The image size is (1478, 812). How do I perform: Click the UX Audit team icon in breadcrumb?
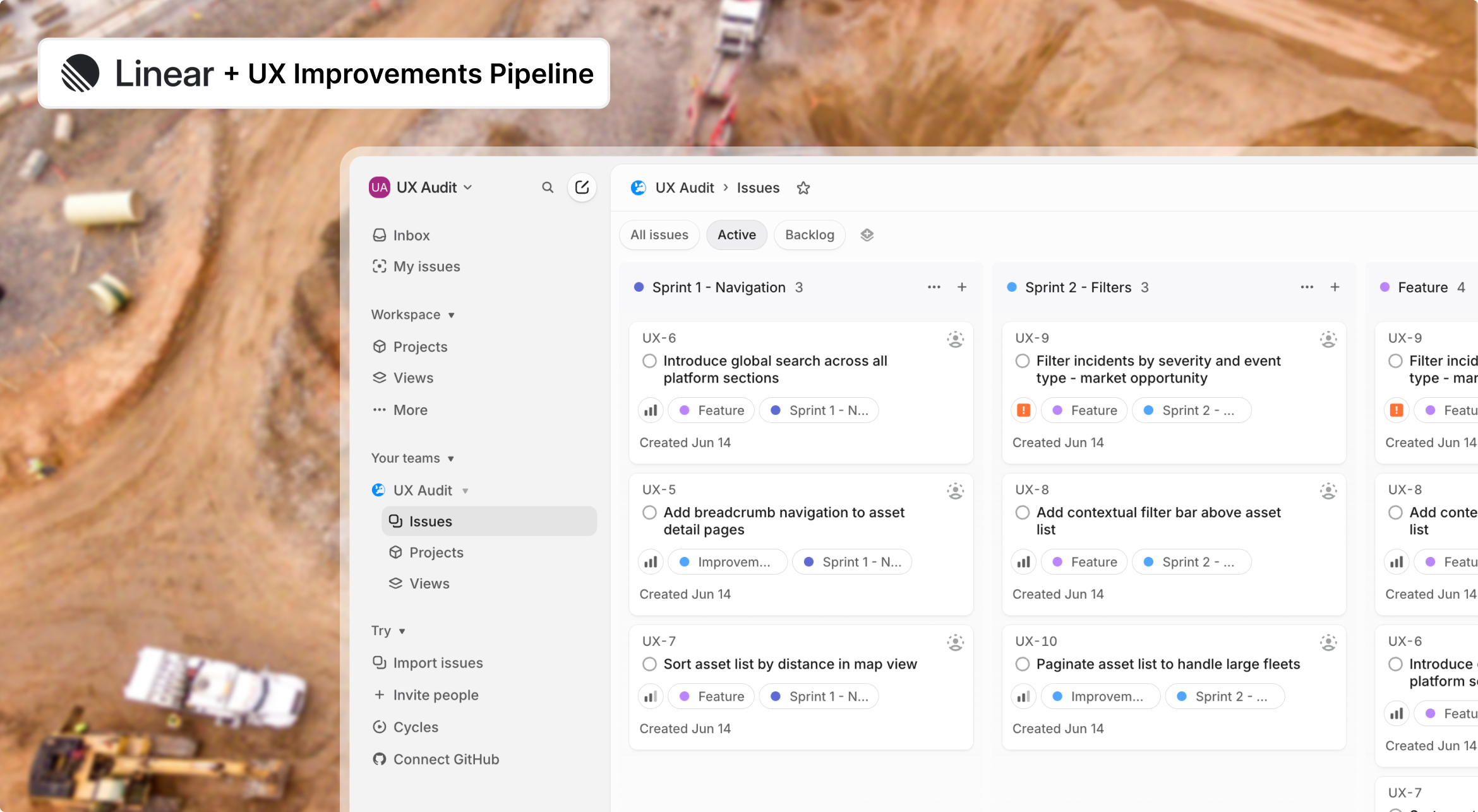click(639, 188)
